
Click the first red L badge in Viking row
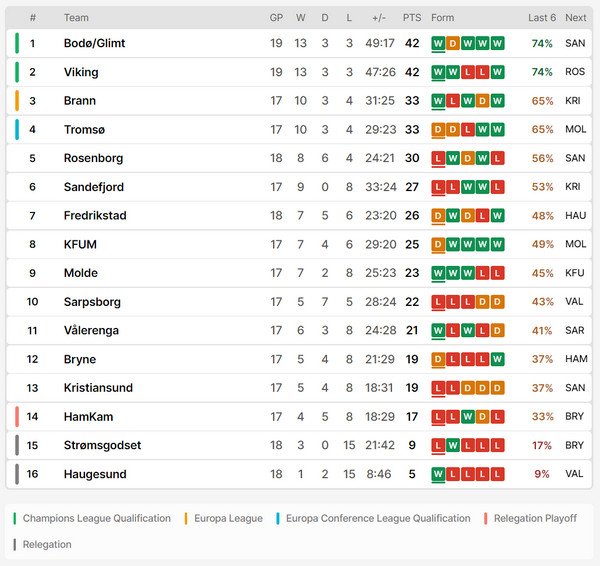(468, 72)
